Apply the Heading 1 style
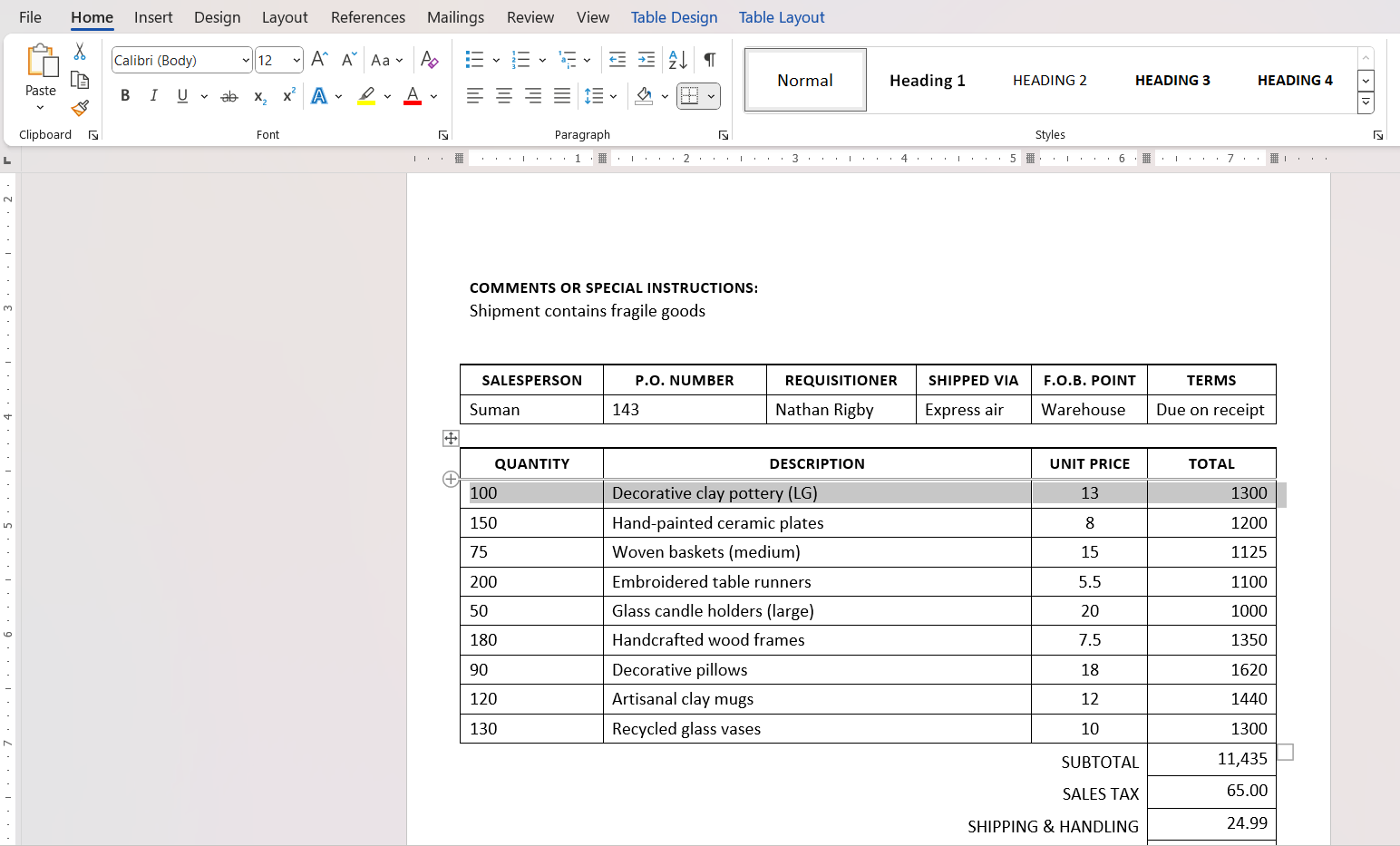 pos(927,80)
